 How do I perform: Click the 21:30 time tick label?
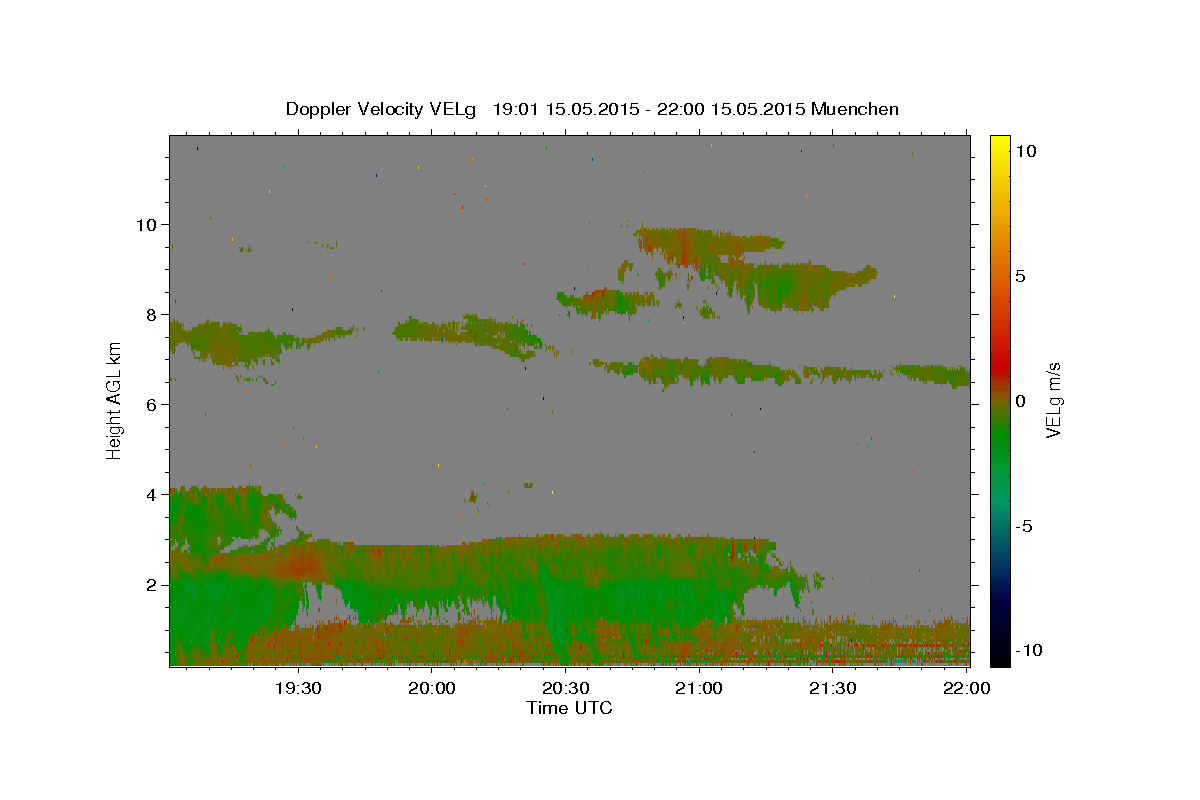pyautogui.click(x=832, y=688)
